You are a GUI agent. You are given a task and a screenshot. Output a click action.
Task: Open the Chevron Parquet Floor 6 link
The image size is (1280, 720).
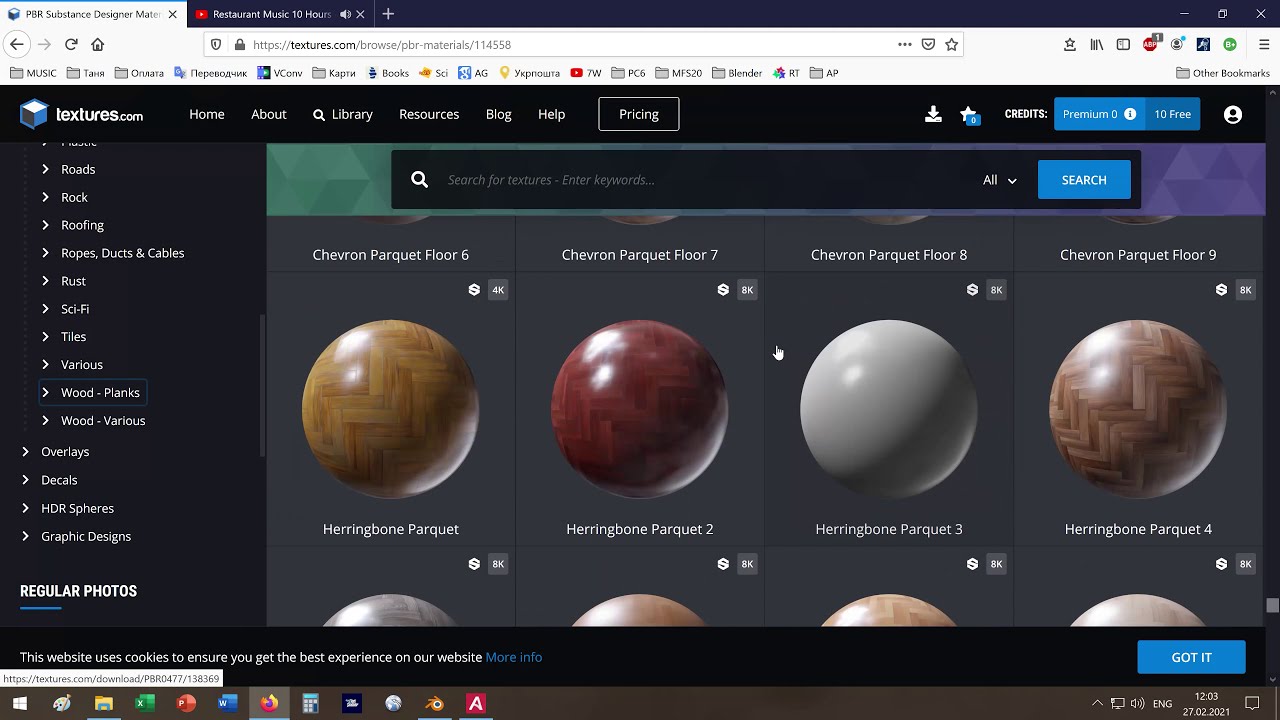tap(391, 255)
